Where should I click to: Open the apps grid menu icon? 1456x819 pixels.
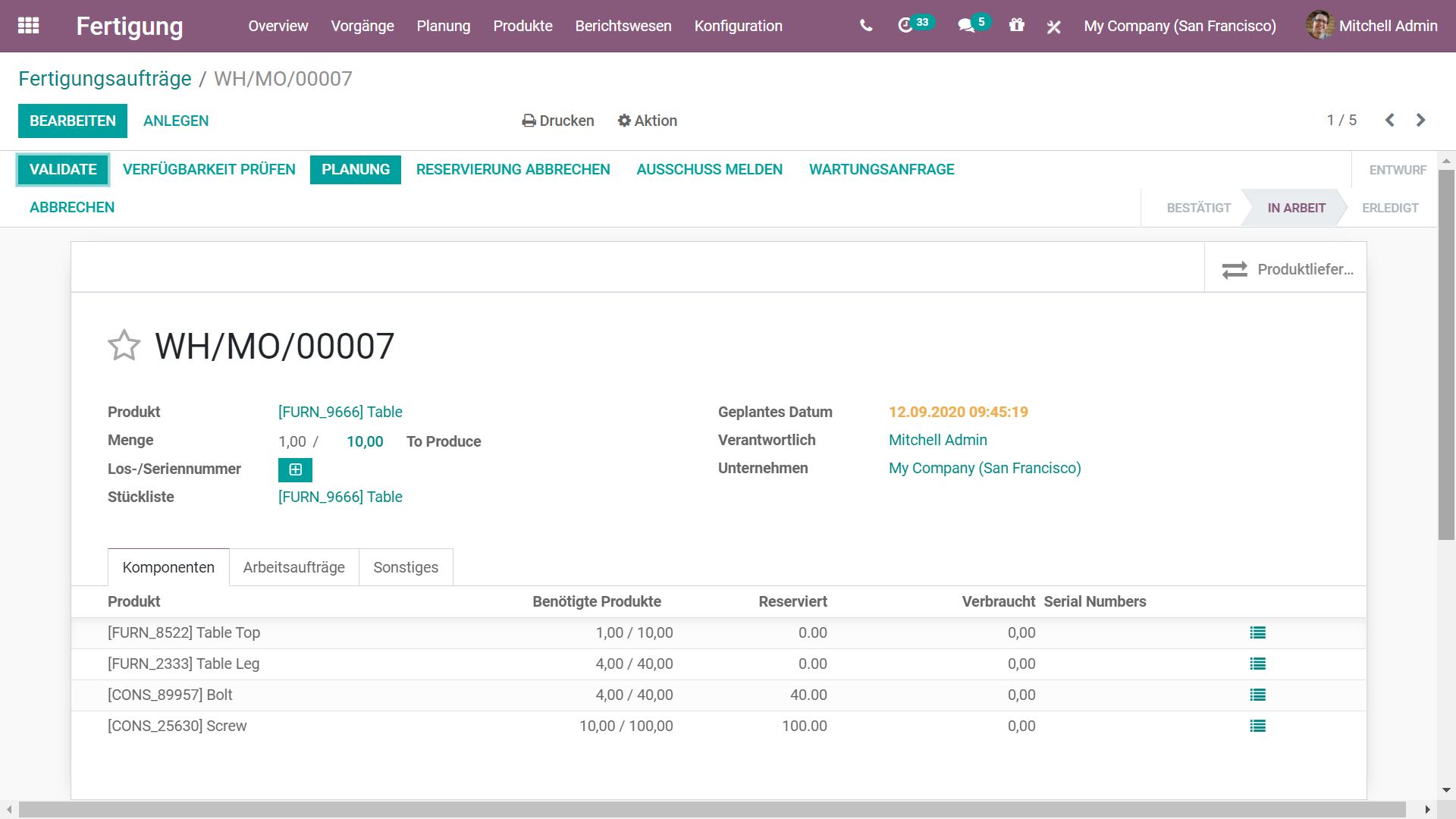click(28, 26)
